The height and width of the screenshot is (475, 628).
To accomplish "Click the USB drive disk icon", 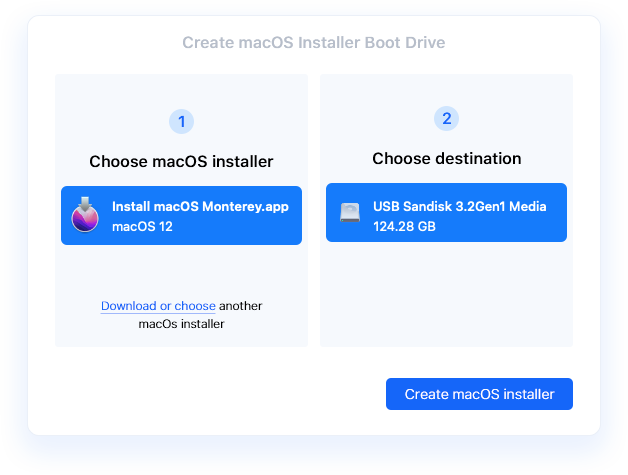I will click(350, 212).
